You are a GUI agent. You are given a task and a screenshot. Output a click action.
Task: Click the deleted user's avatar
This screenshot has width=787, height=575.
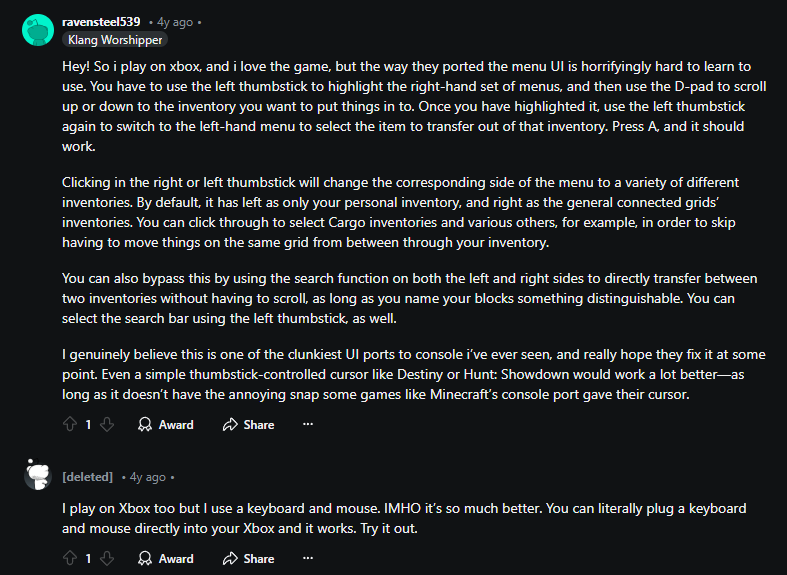point(37,476)
